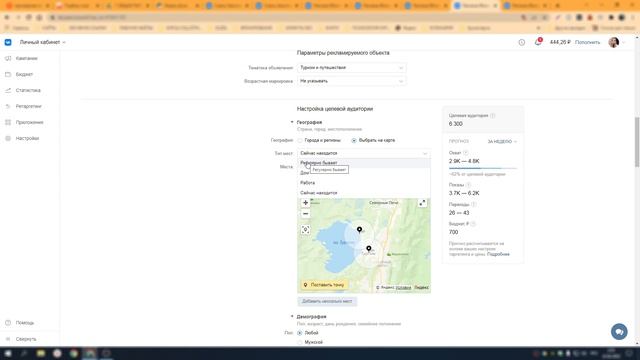640x360 pixels.
Task: Zoom in on the map
Action: point(305,203)
